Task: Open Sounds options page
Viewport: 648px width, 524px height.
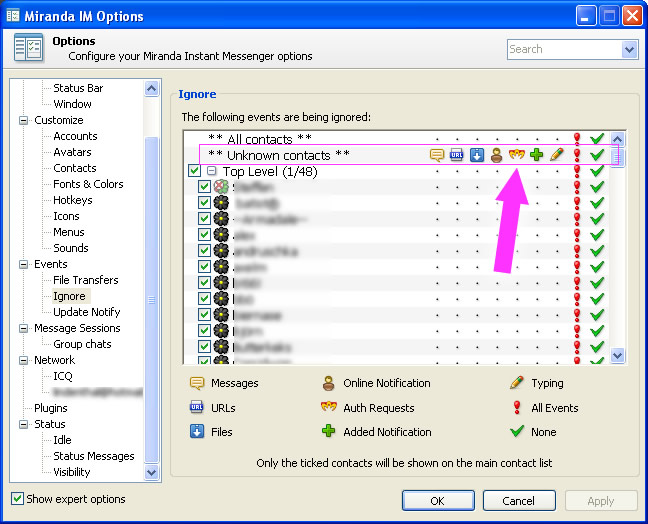Action: pyautogui.click(x=71, y=248)
